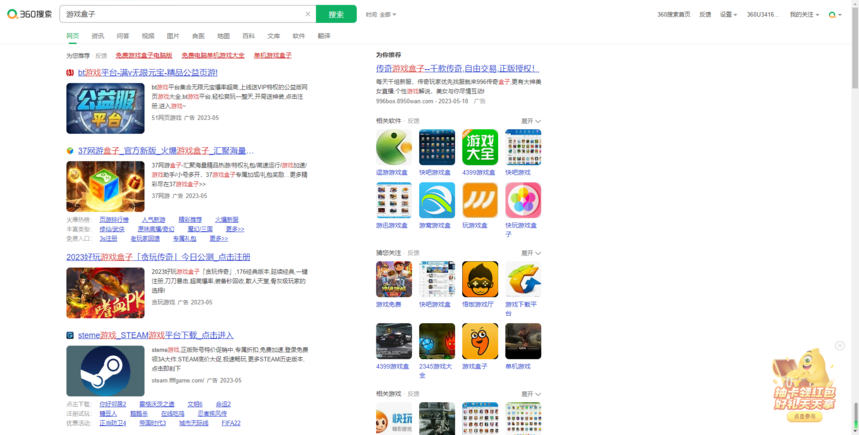Switch to the 文库 tab
Screen dimensions: 859x435
tap(273, 36)
